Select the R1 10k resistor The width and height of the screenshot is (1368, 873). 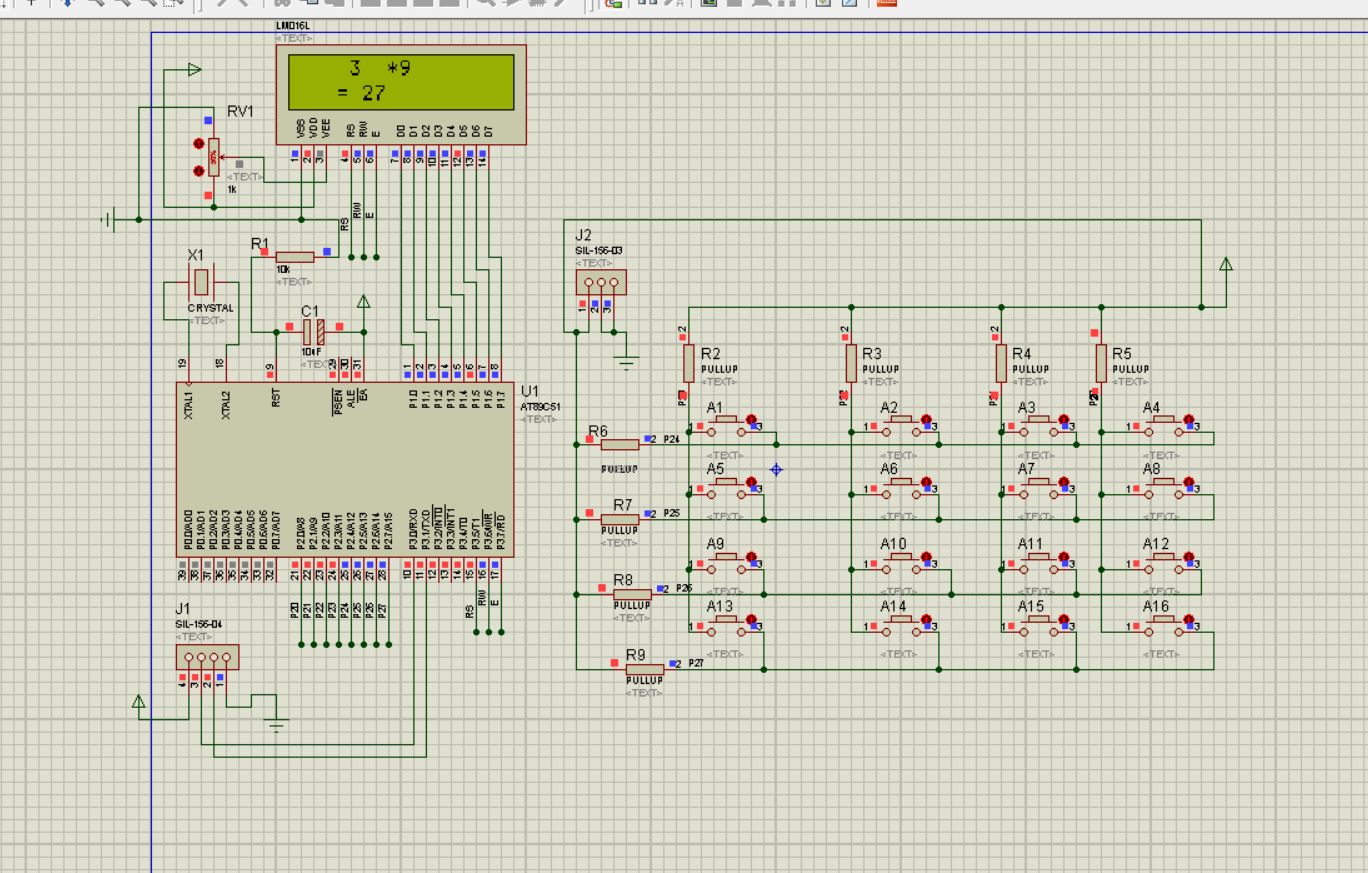click(x=294, y=256)
